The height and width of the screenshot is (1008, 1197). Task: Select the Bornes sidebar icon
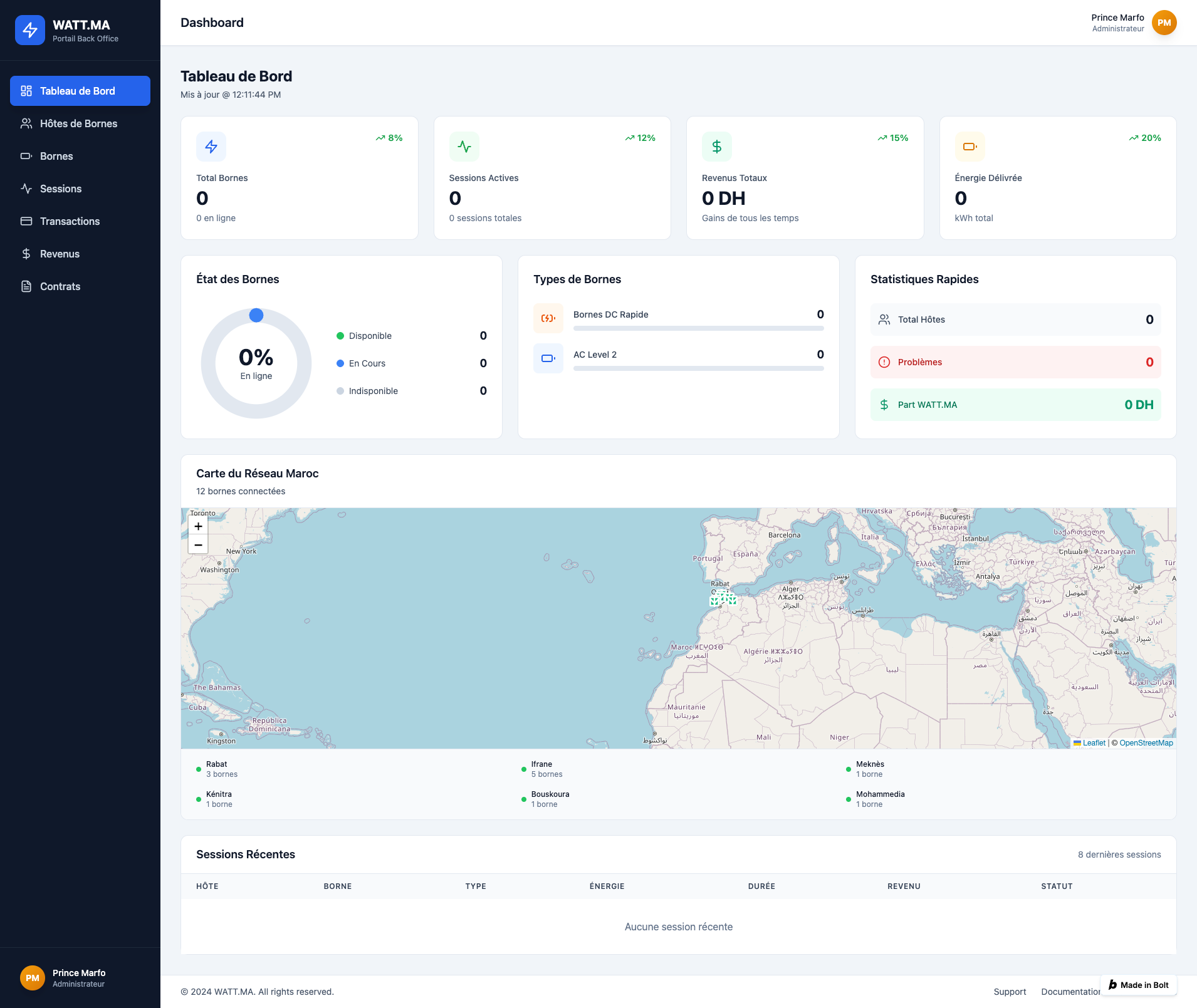pos(26,156)
